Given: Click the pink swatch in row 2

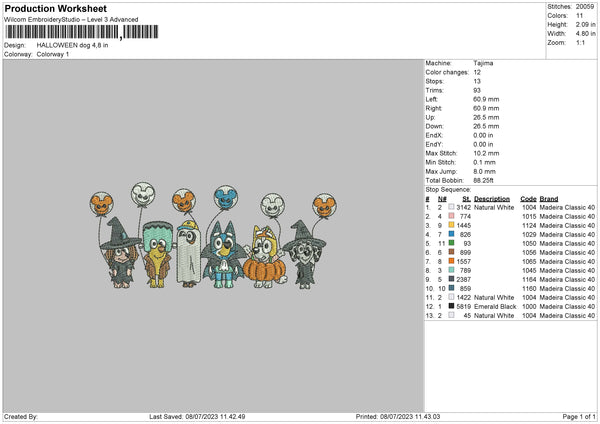Looking at the screenshot, I should 452,216.
